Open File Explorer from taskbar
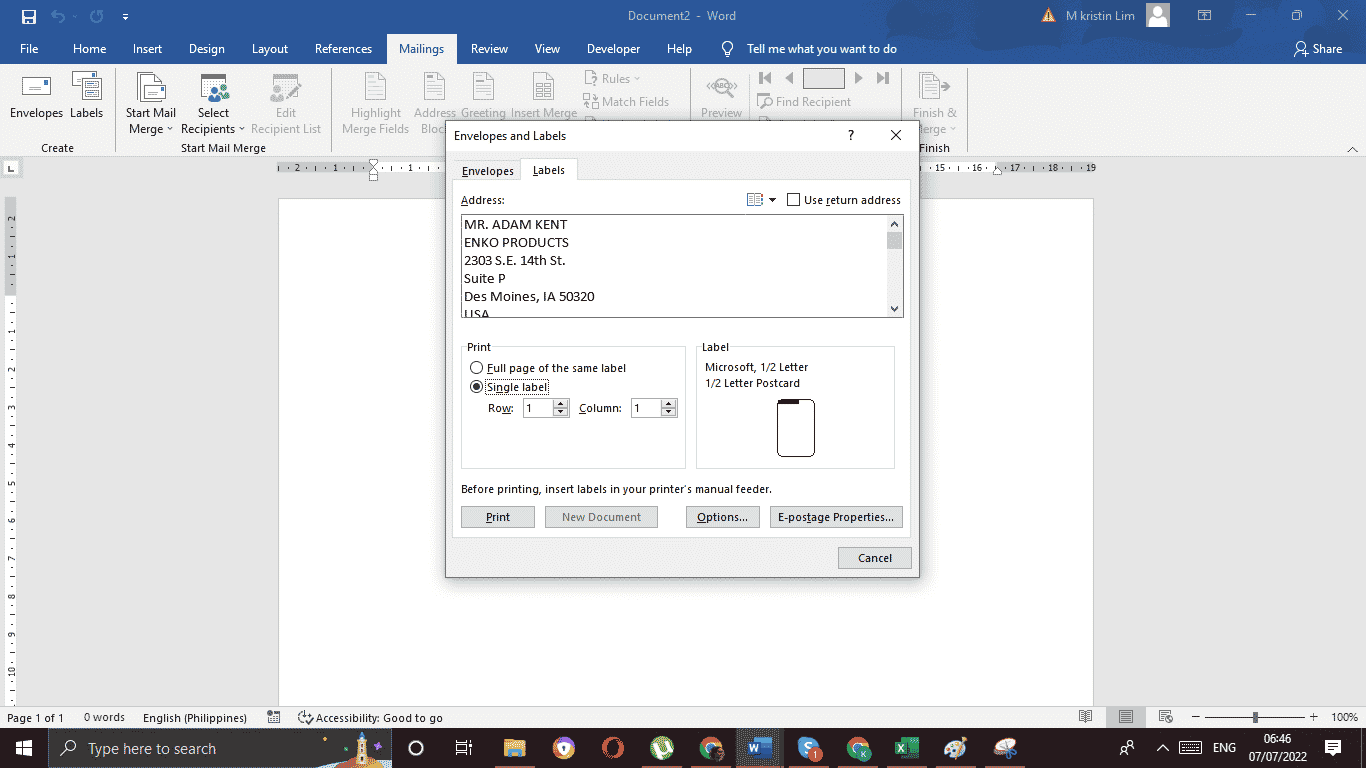Viewport: 1366px width, 768px height. pos(515,748)
